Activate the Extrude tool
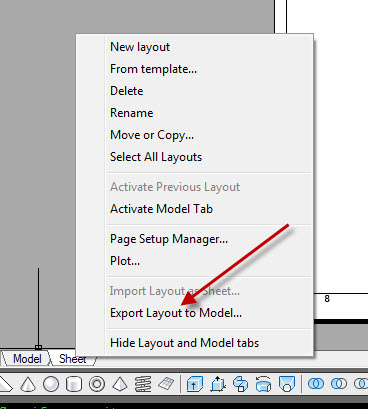This screenshot has width=368, height=409. [x=195, y=384]
